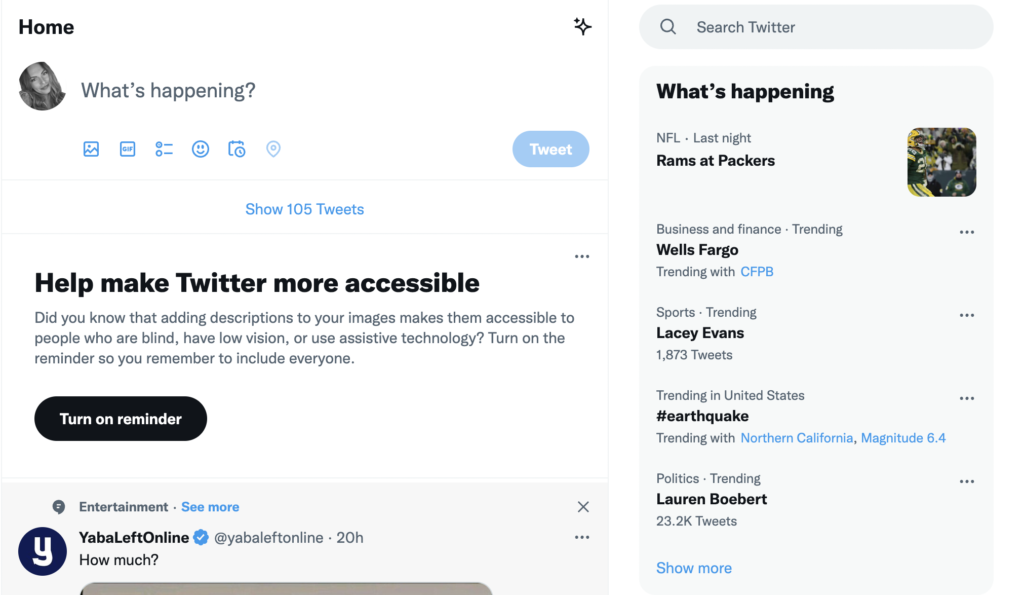Open YabaLeftOnline tweet options menu

coord(581,537)
